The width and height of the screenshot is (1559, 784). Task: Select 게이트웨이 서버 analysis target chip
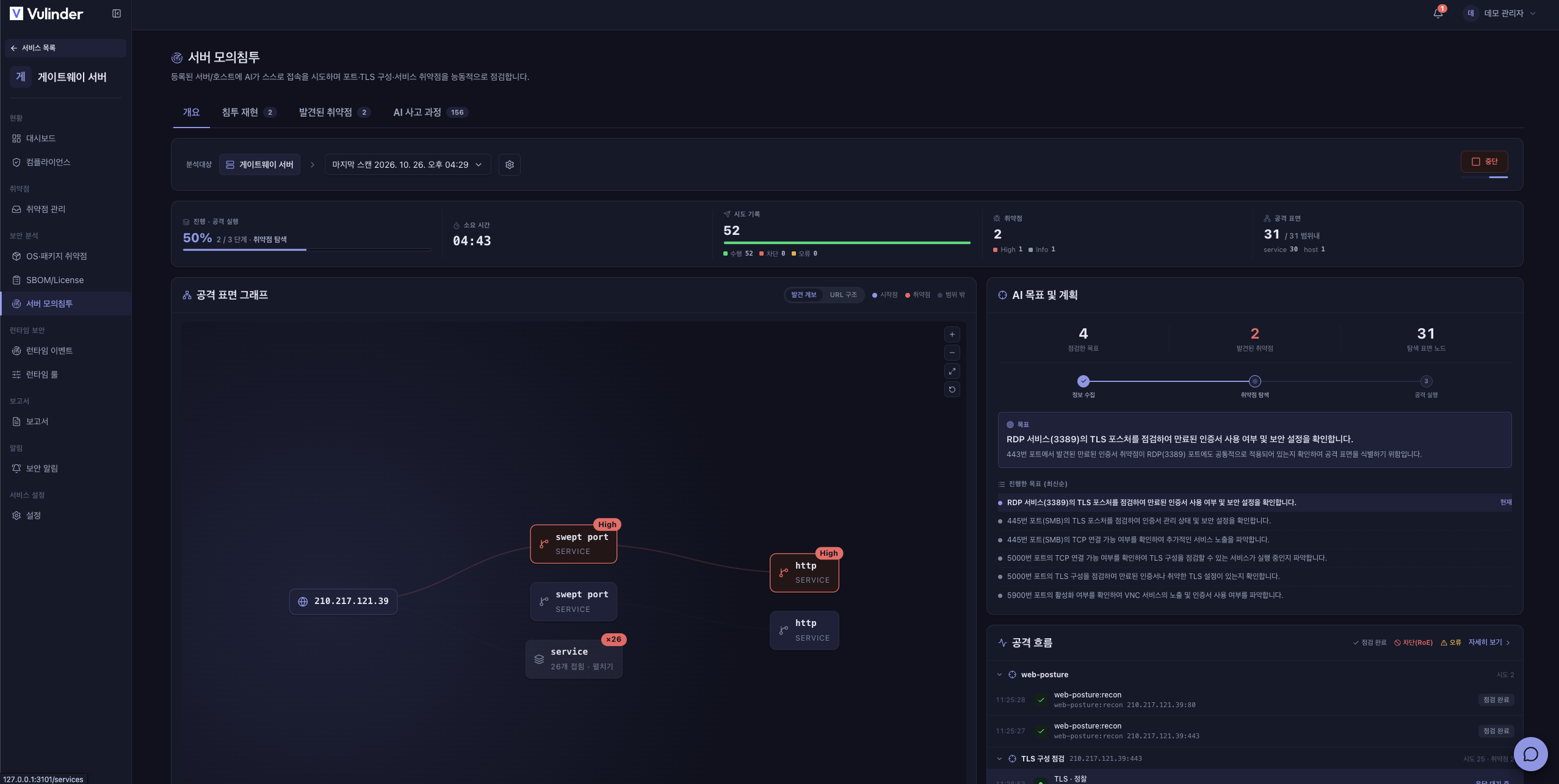pyautogui.click(x=259, y=165)
